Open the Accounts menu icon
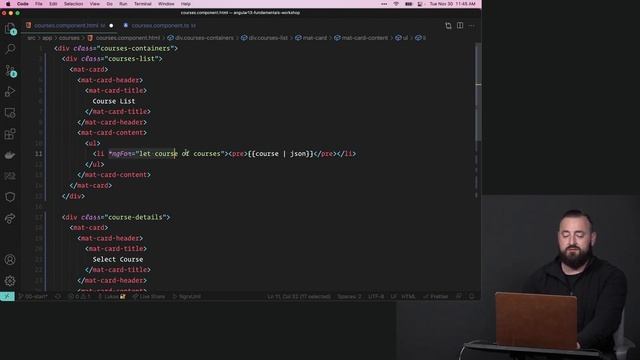 point(10,260)
